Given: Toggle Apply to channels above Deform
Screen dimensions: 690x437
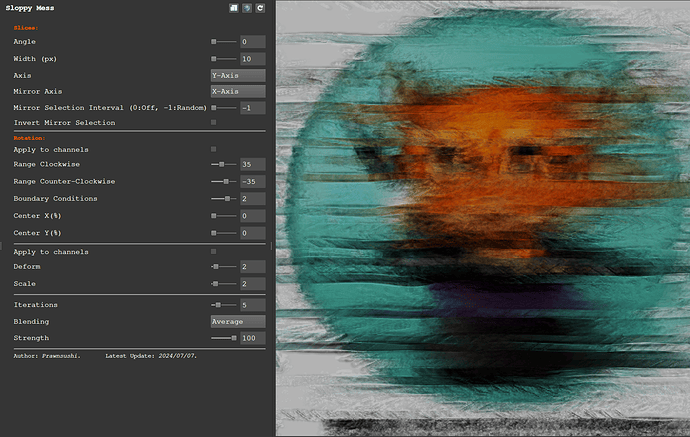Looking at the screenshot, I should 213,252.
